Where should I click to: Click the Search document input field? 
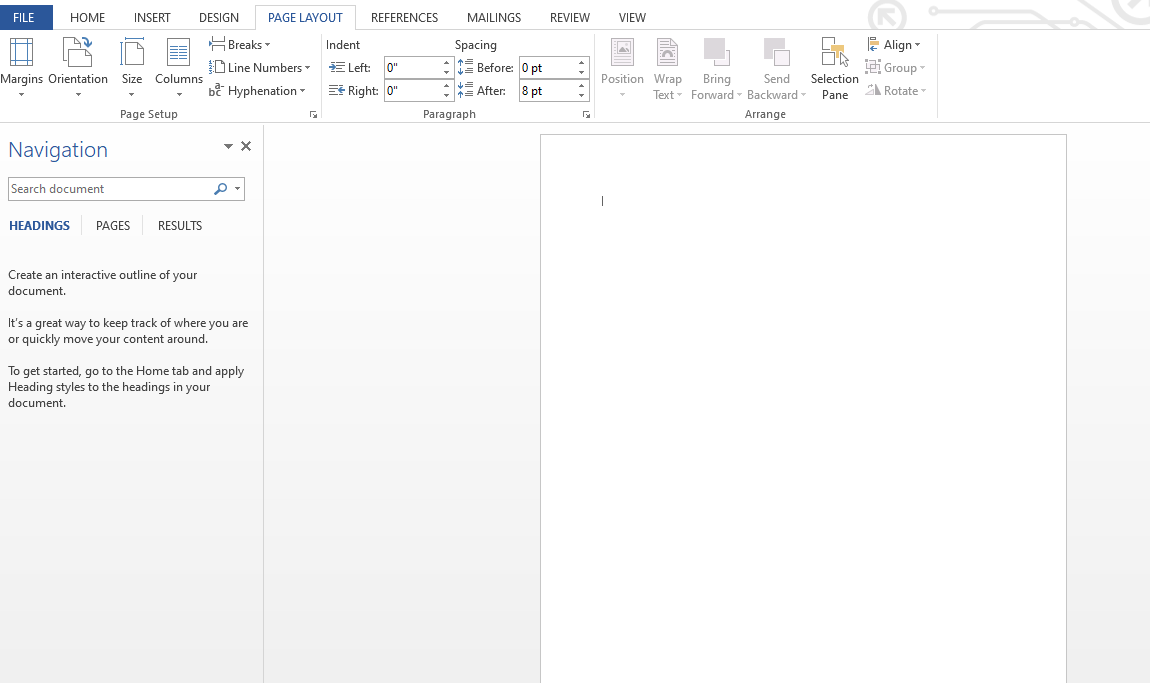tap(110, 188)
